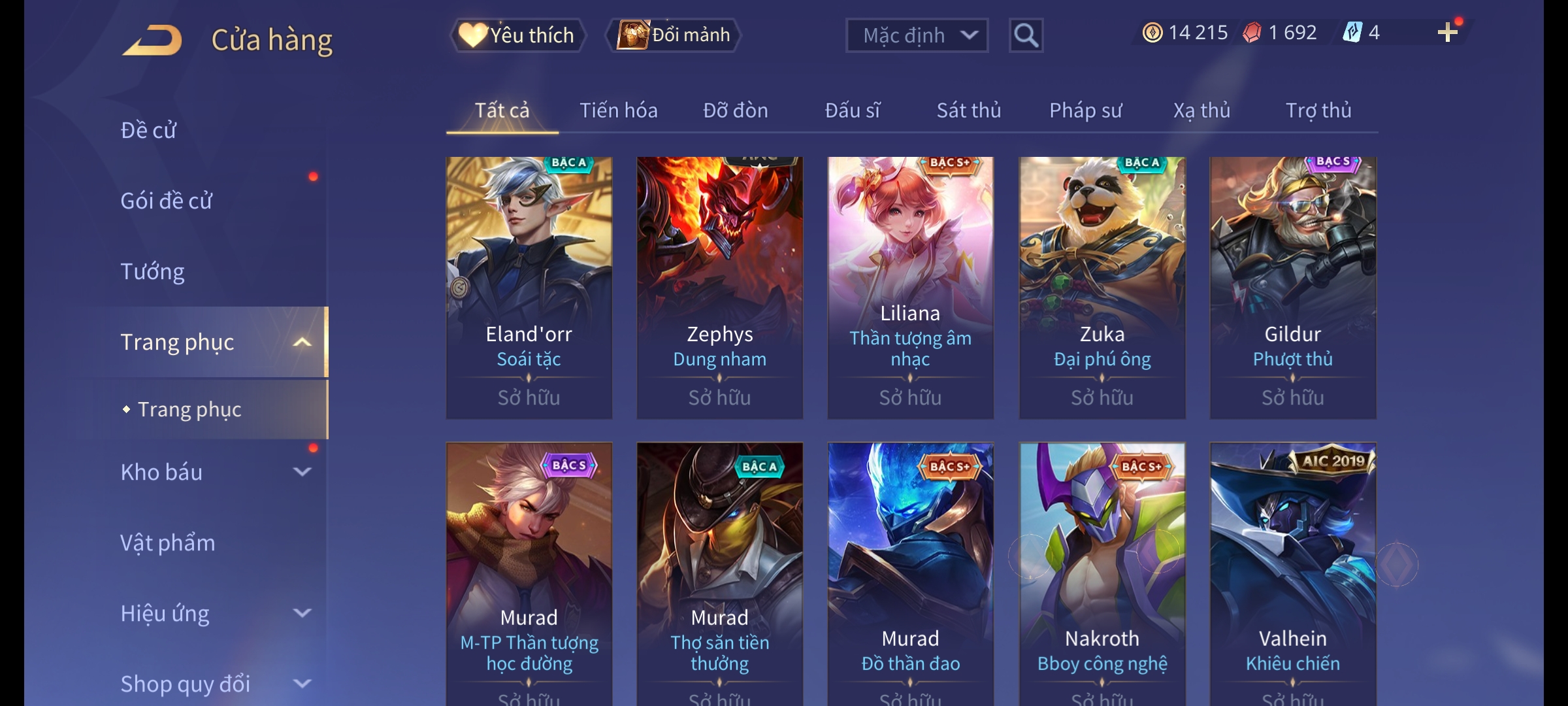Switch to the Sát thủ tab
This screenshot has width=1568, height=706.
969,110
